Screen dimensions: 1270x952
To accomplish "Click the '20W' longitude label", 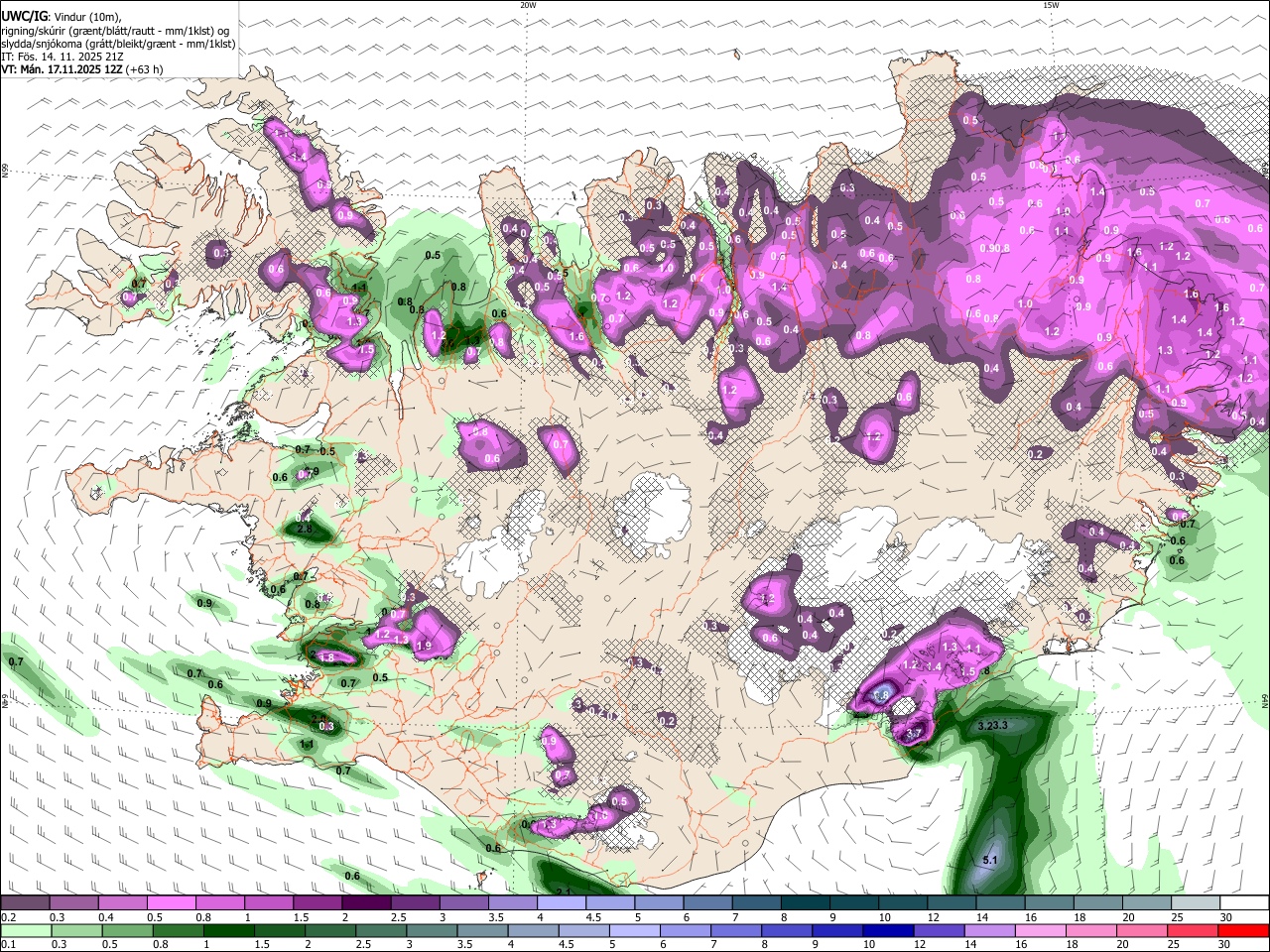I will click(528, 5).
